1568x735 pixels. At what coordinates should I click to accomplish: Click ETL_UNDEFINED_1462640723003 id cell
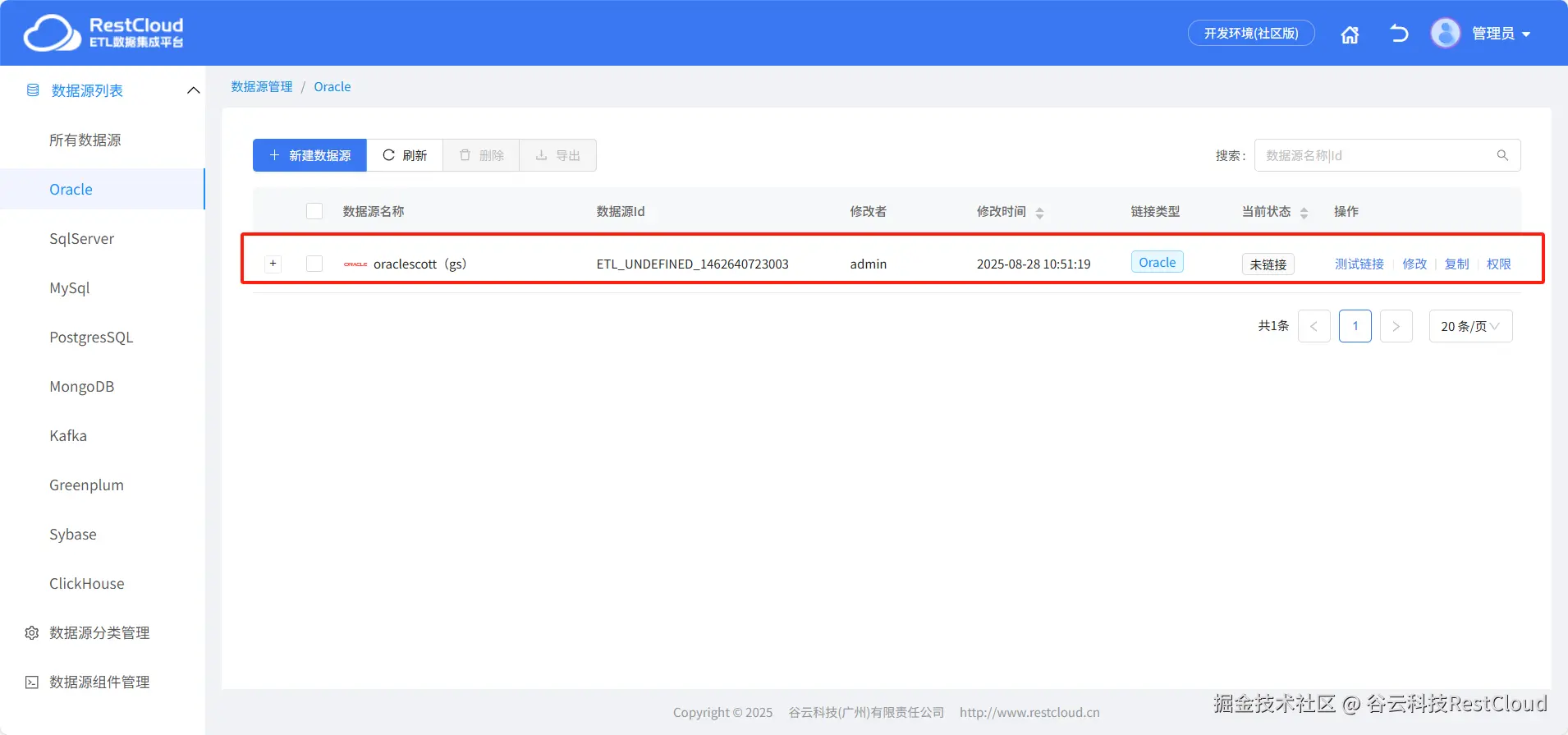tap(693, 264)
